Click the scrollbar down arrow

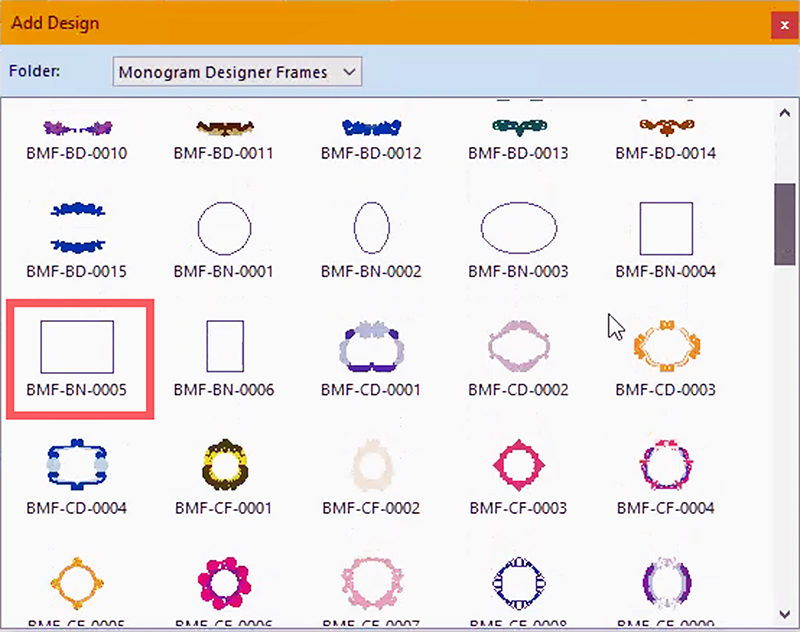pos(786,612)
